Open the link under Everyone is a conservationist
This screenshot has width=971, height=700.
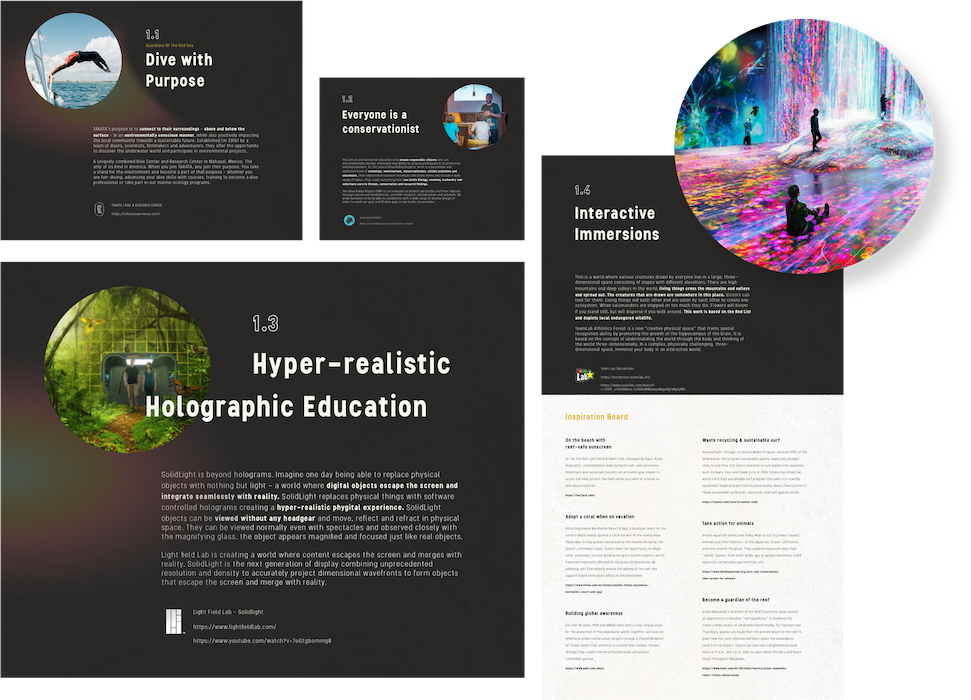point(386,224)
